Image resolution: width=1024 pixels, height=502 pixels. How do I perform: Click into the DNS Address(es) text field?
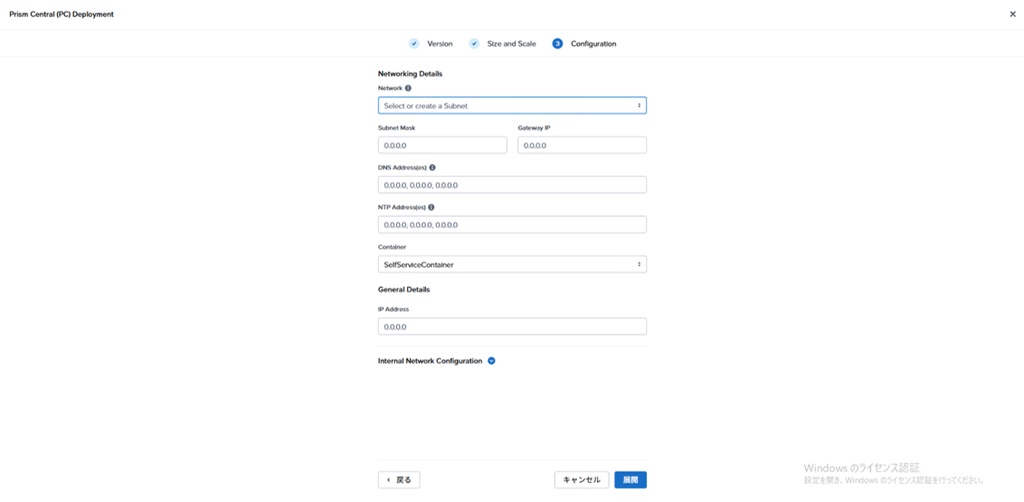(512, 185)
